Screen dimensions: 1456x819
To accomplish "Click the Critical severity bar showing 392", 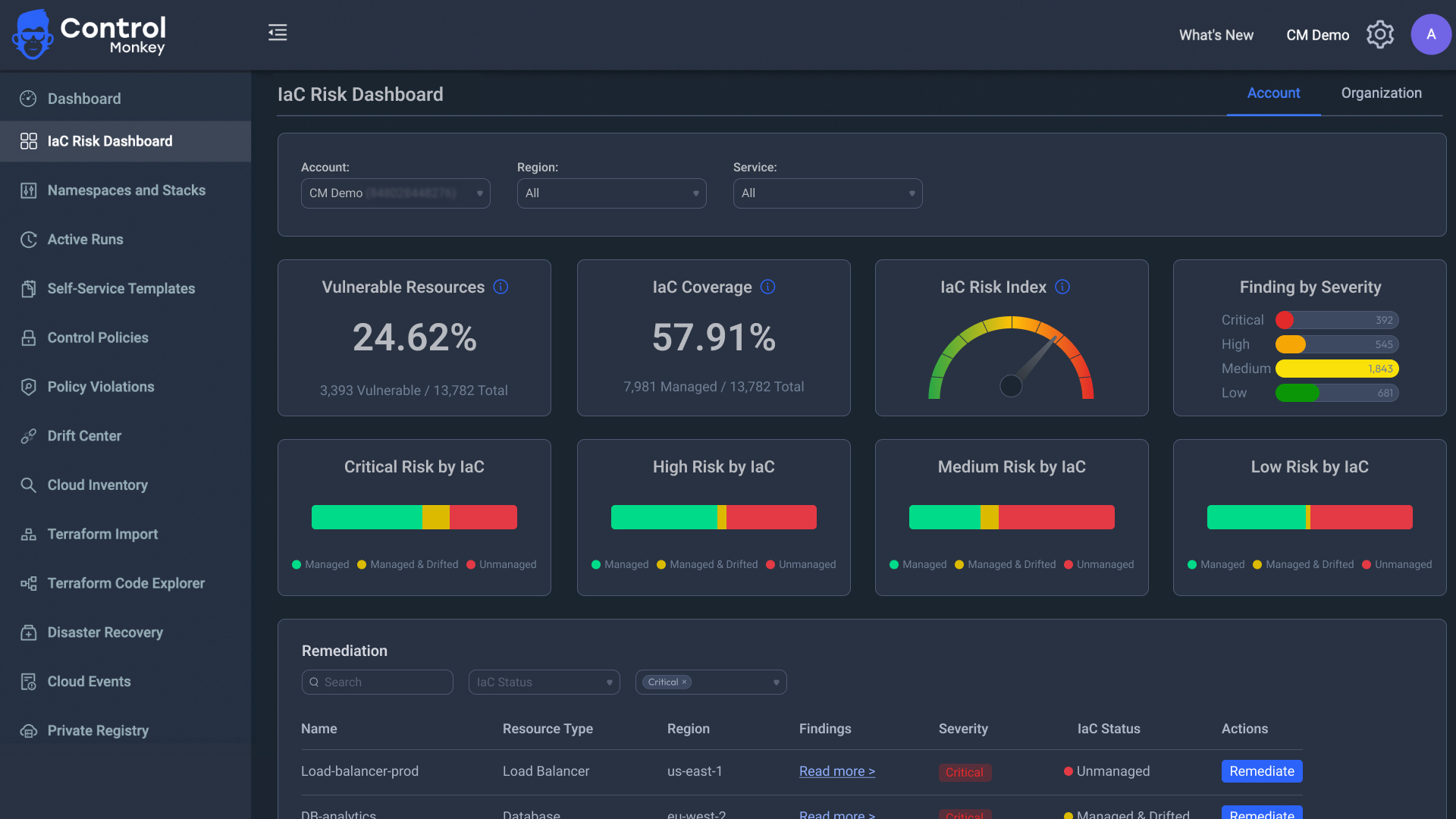I will pos(1337,320).
